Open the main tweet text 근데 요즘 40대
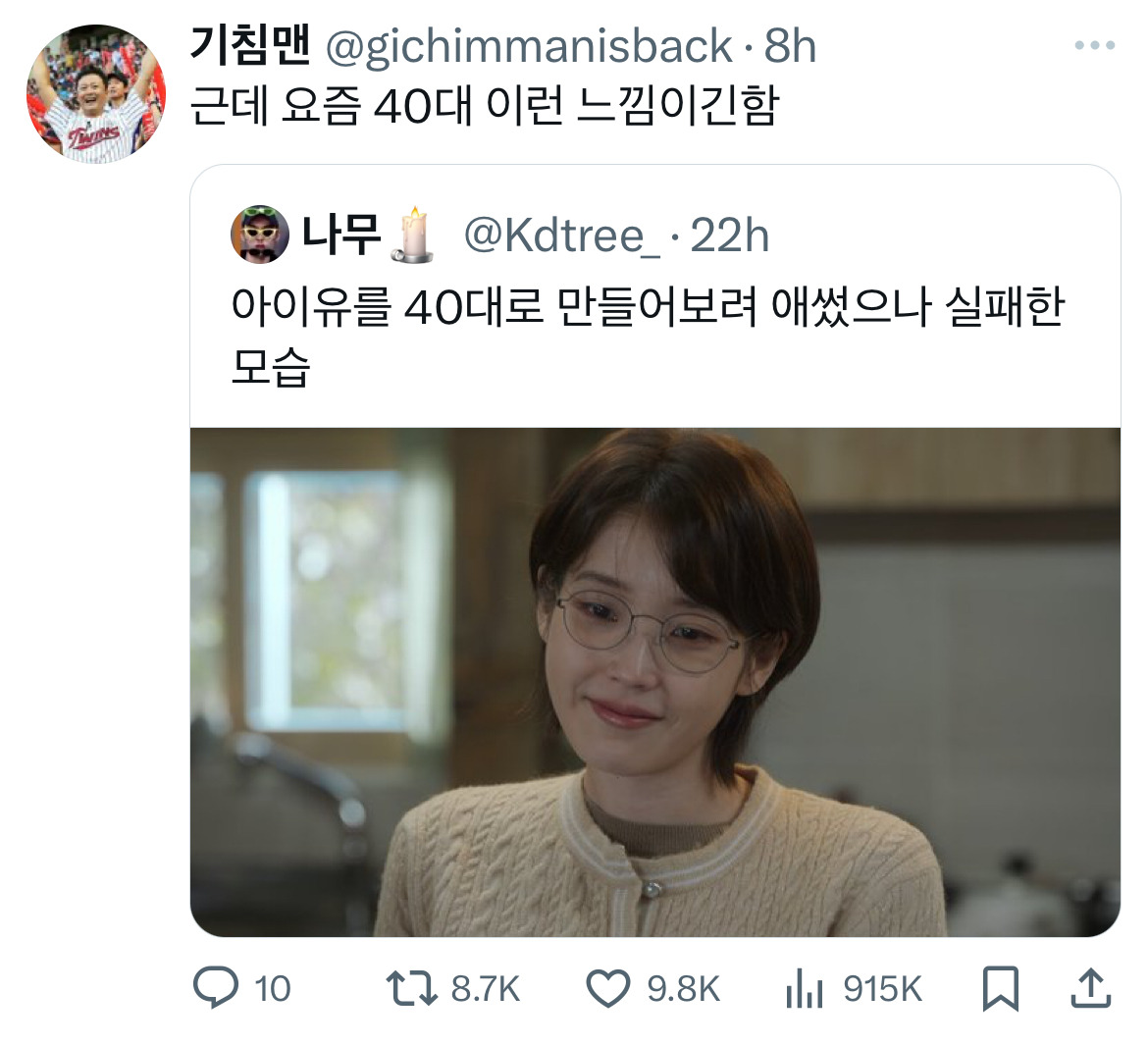Image resolution: width=1148 pixels, height=1045 pixels. pos(484,106)
